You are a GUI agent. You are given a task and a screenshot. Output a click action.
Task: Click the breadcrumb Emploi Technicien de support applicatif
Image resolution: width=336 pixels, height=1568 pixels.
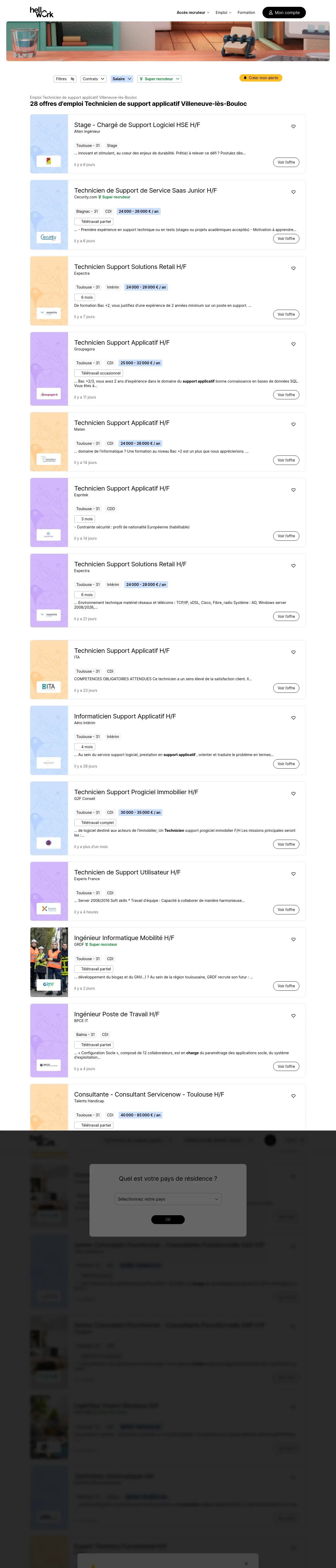pos(83,97)
